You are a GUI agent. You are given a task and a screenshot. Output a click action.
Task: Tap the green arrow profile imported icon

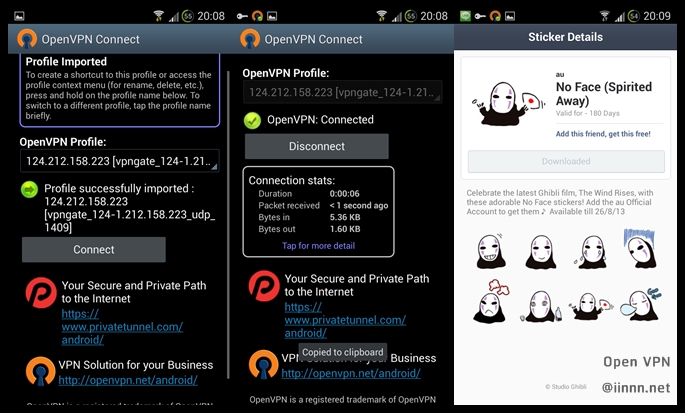coord(28,189)
